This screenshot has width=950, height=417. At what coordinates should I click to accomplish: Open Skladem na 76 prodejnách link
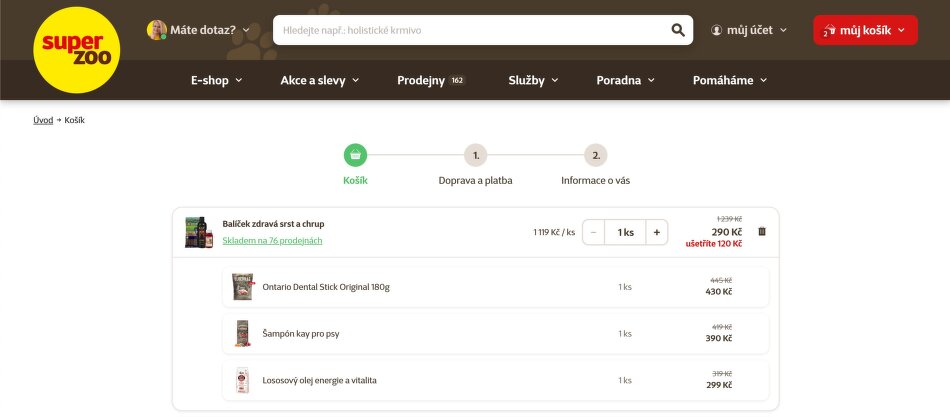click(x=272, y=241)
